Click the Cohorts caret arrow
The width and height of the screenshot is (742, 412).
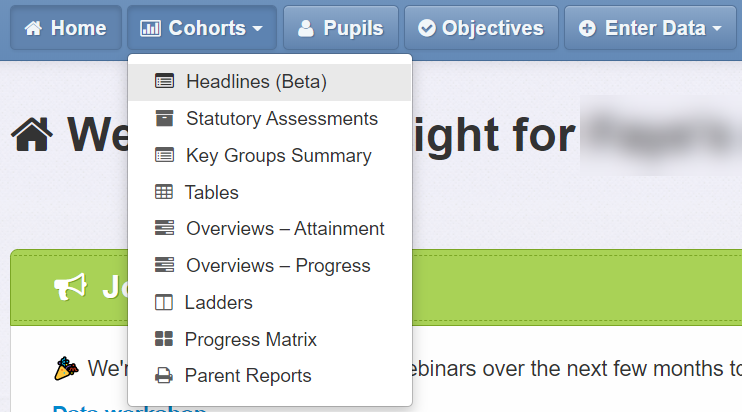[257, 29]
